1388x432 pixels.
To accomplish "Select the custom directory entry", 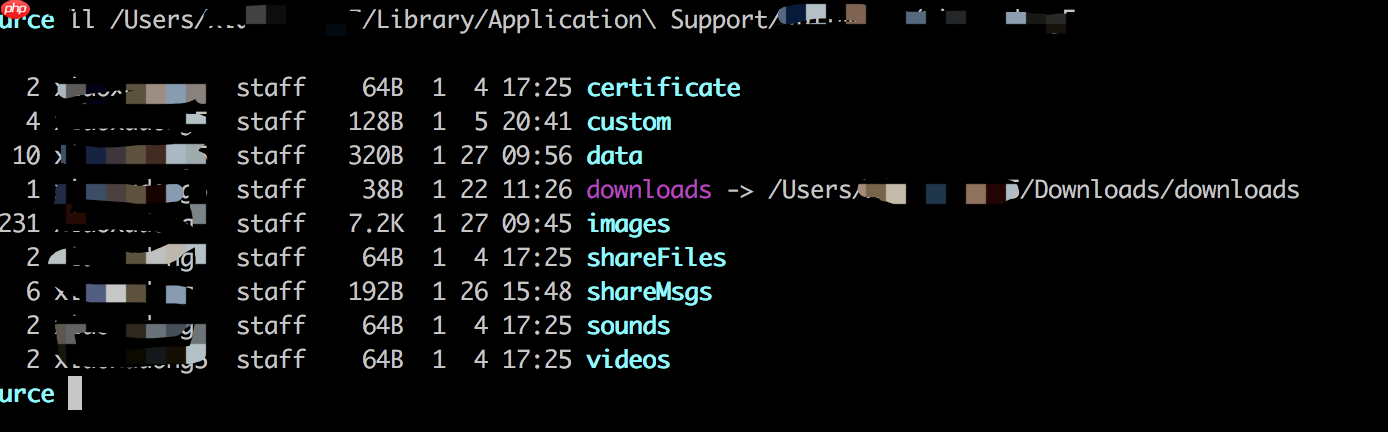I will click(x=628, y=122).
